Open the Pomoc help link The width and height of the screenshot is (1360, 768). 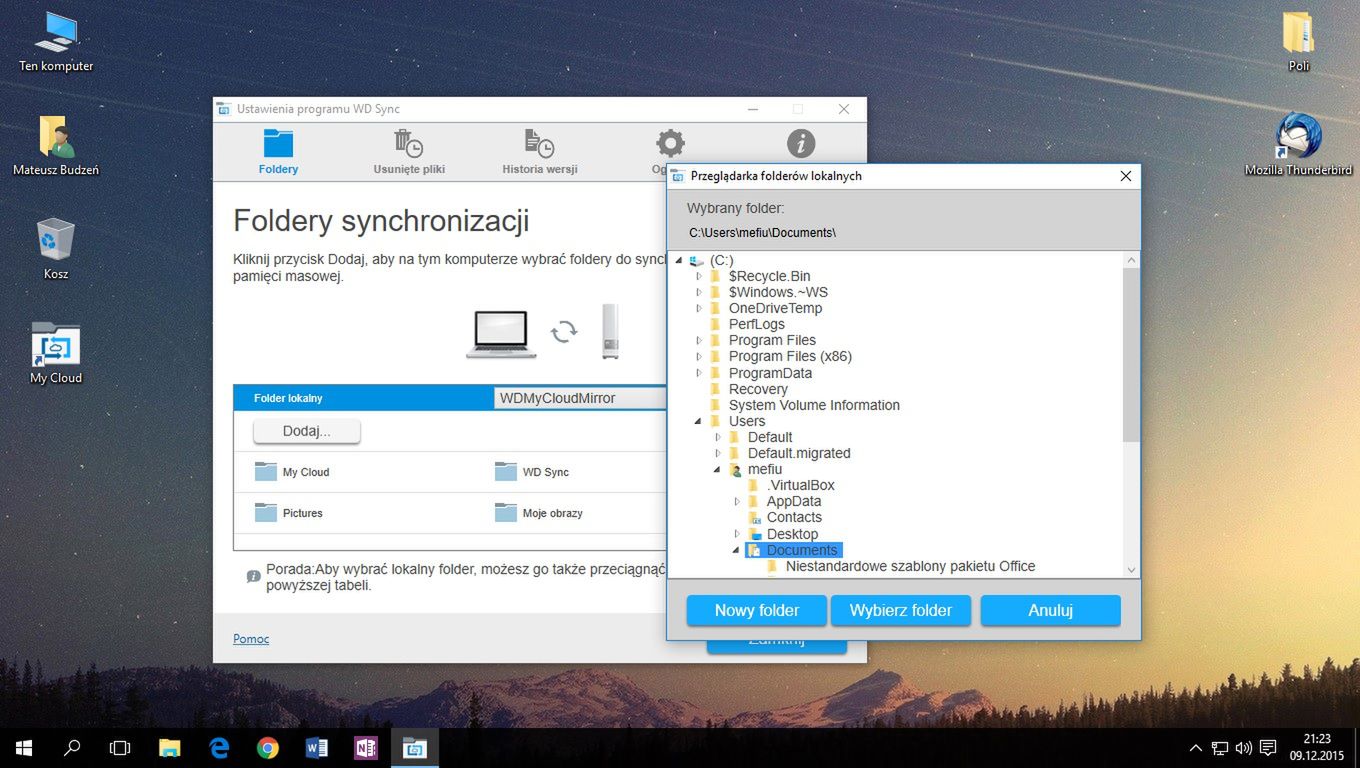(251, 639)
